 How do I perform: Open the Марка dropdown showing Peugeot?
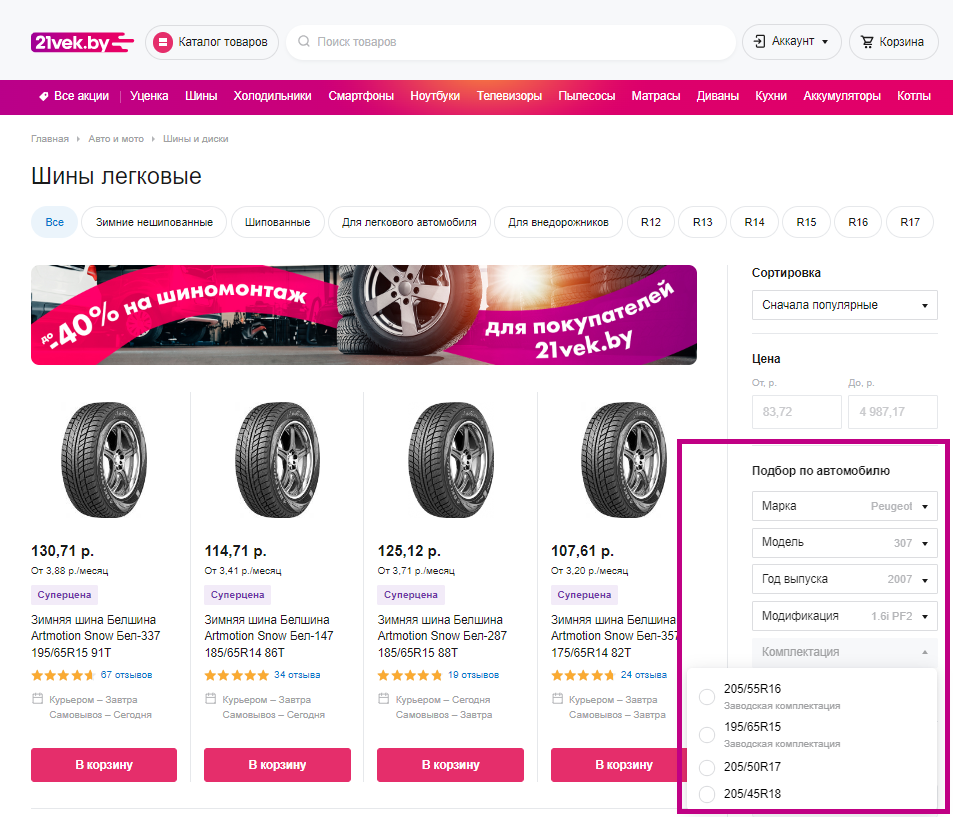[x=844, y=506]
